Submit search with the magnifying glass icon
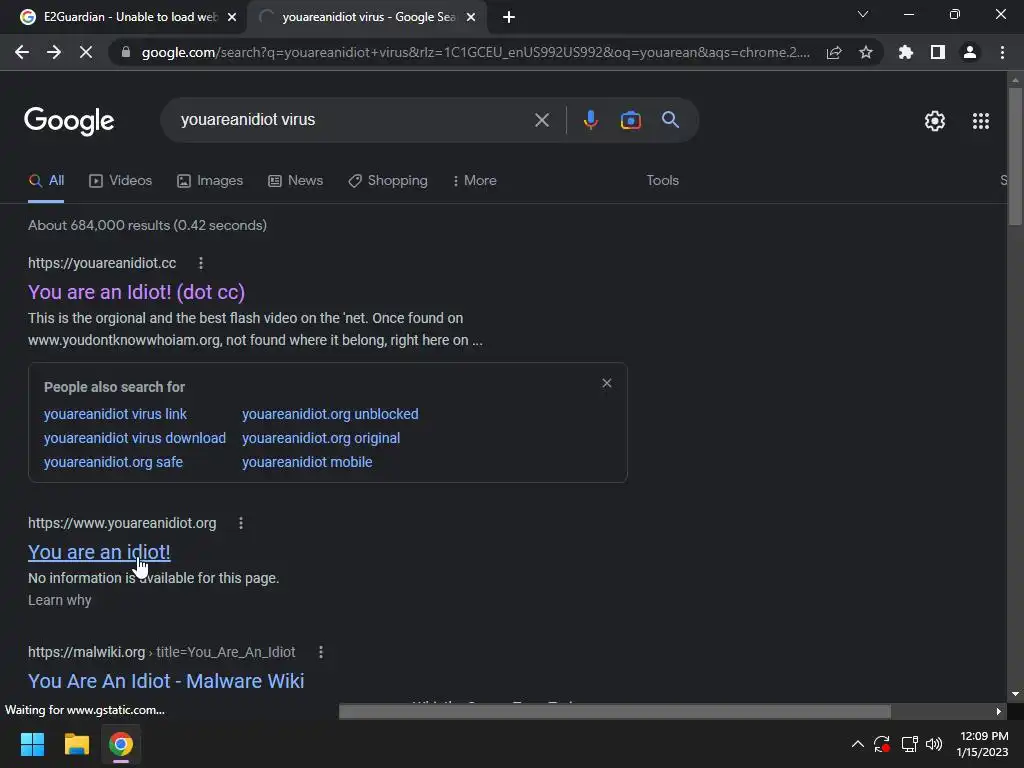1024x768 pixels. [670, 120]
